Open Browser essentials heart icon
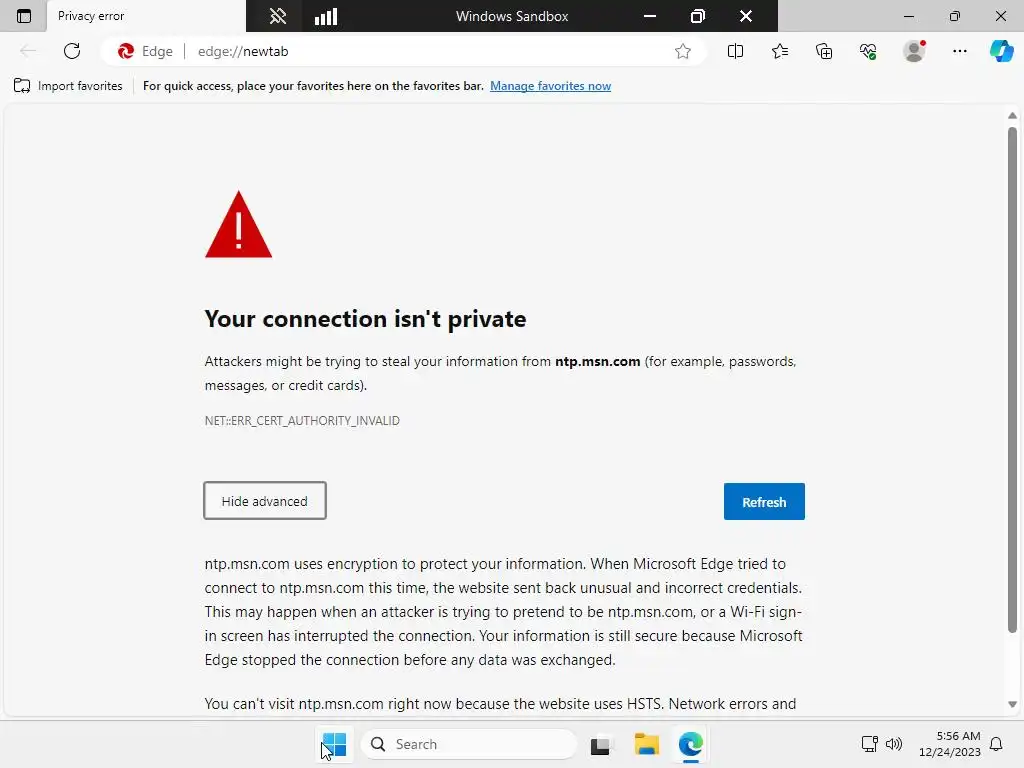This screenshot has height=768, width=1024. 868,51
